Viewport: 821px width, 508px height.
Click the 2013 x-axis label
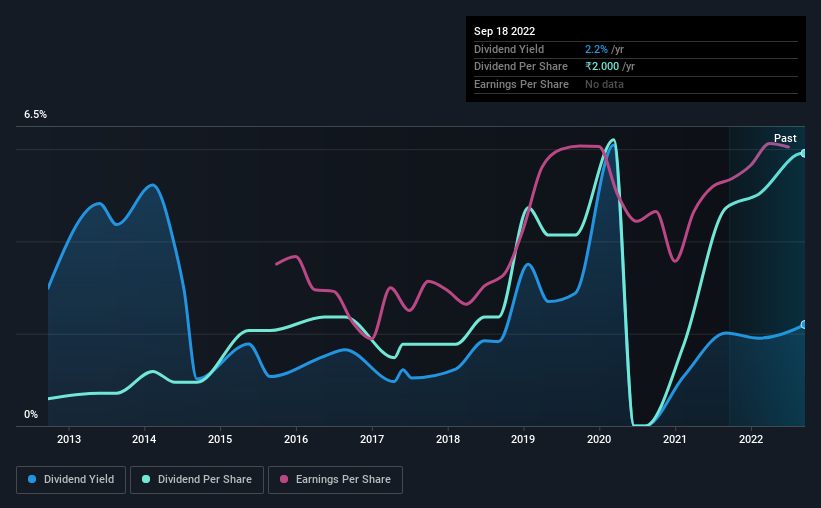[69, 439]
